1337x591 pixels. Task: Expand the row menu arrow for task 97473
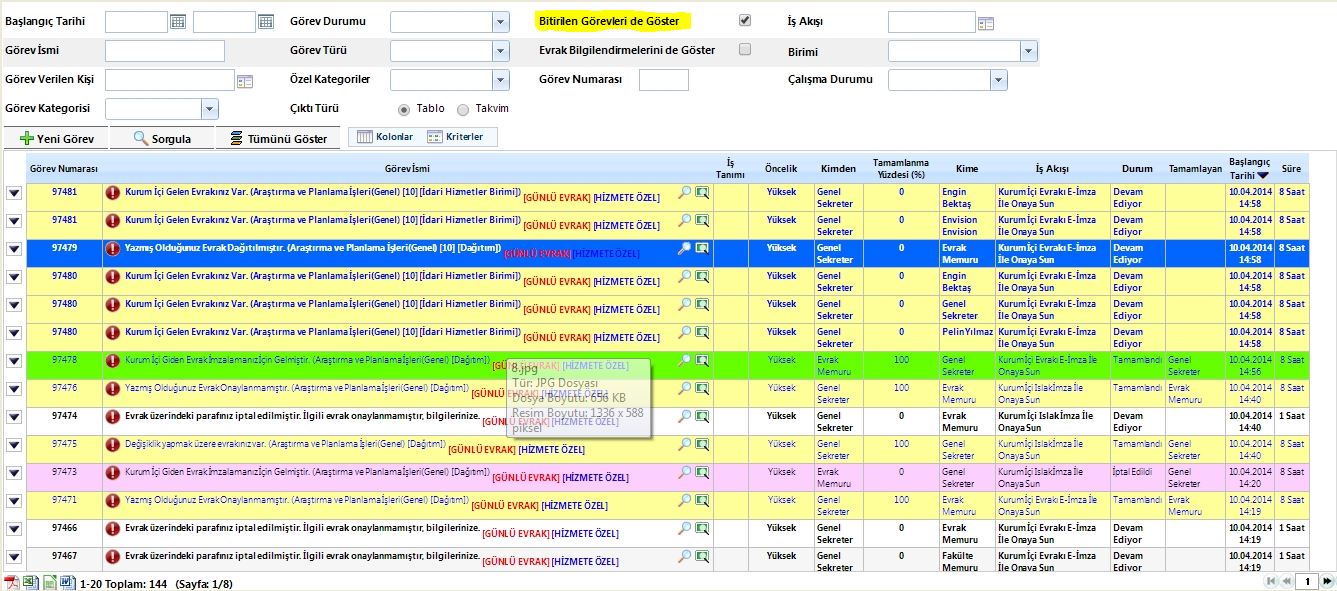[x=14, y=473]
